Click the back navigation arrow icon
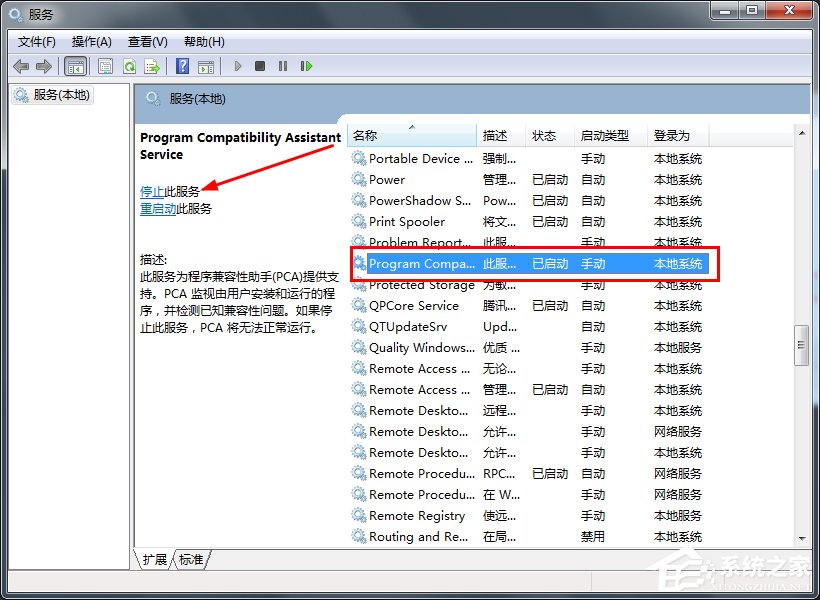Viewport: 820px width, 600px height. pos(21,66)
